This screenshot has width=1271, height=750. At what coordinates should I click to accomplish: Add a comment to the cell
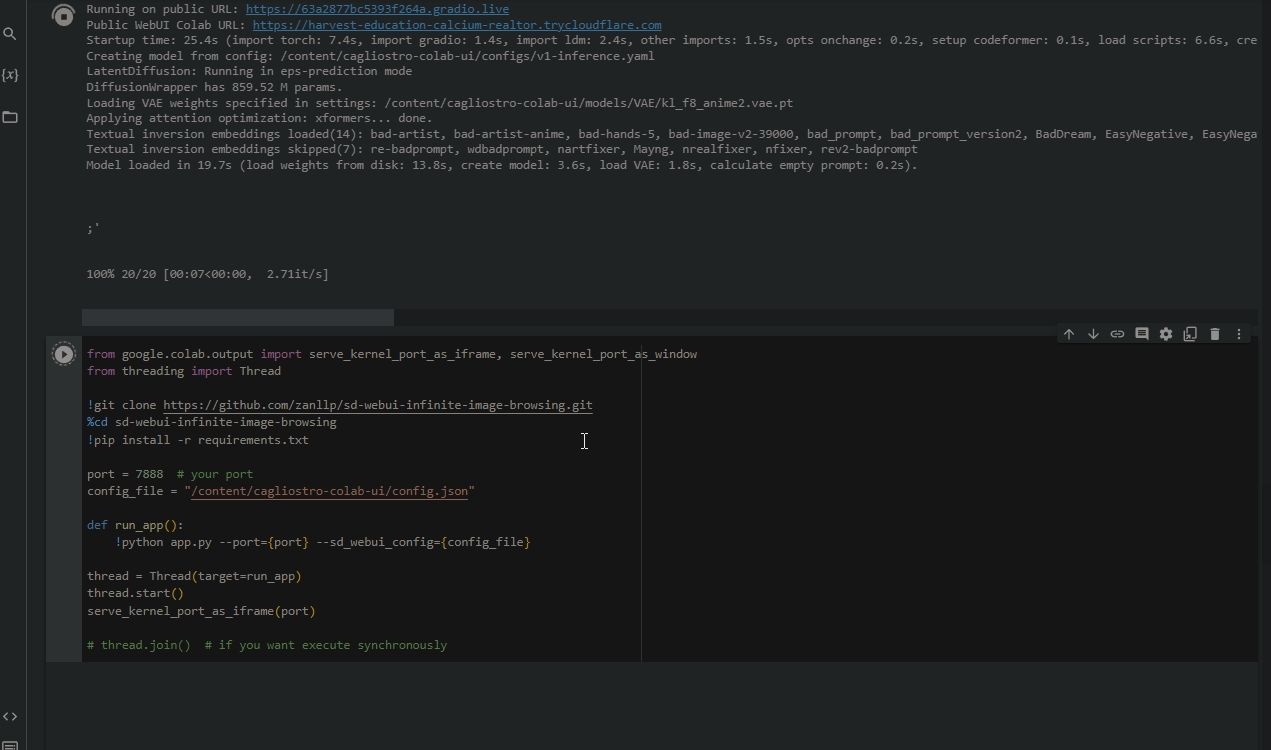pos(1142,334)
